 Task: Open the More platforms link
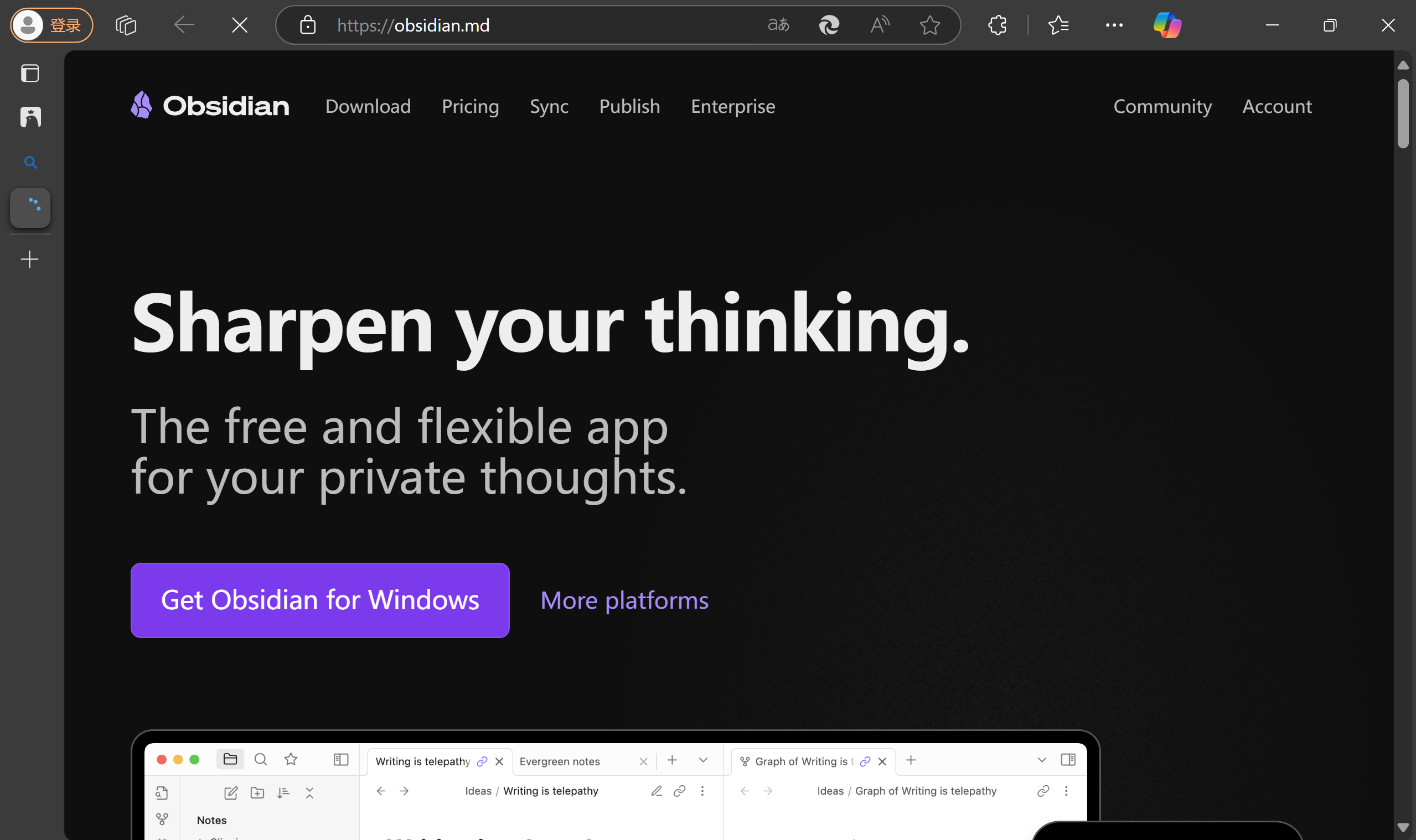tap(624, 600)
